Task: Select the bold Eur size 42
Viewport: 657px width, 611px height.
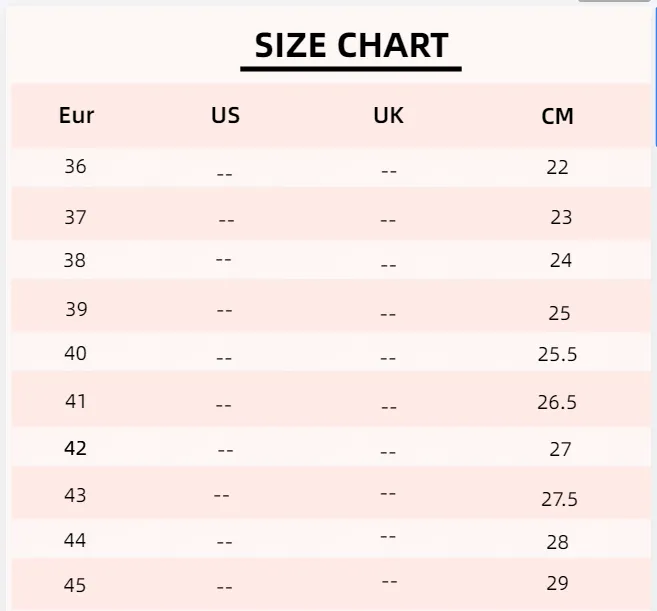Action: click(x=76, y=449)
